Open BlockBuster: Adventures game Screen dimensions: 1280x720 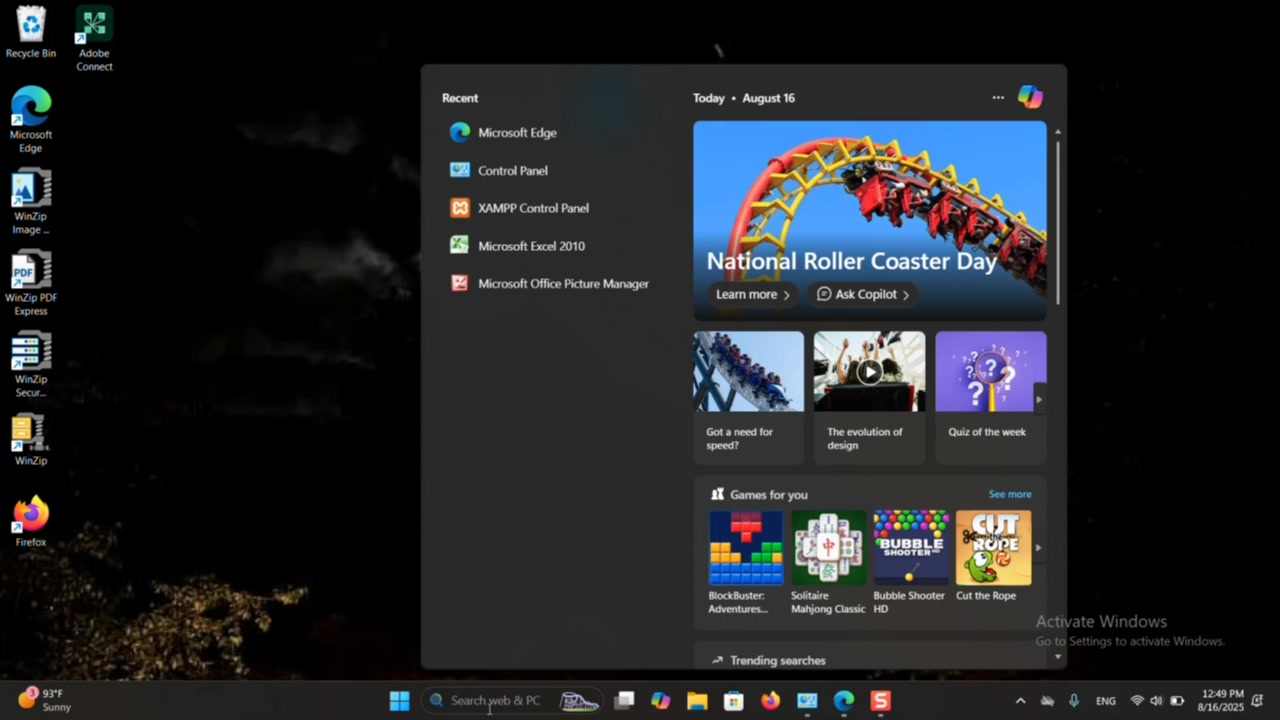click(x=746, y=563)
